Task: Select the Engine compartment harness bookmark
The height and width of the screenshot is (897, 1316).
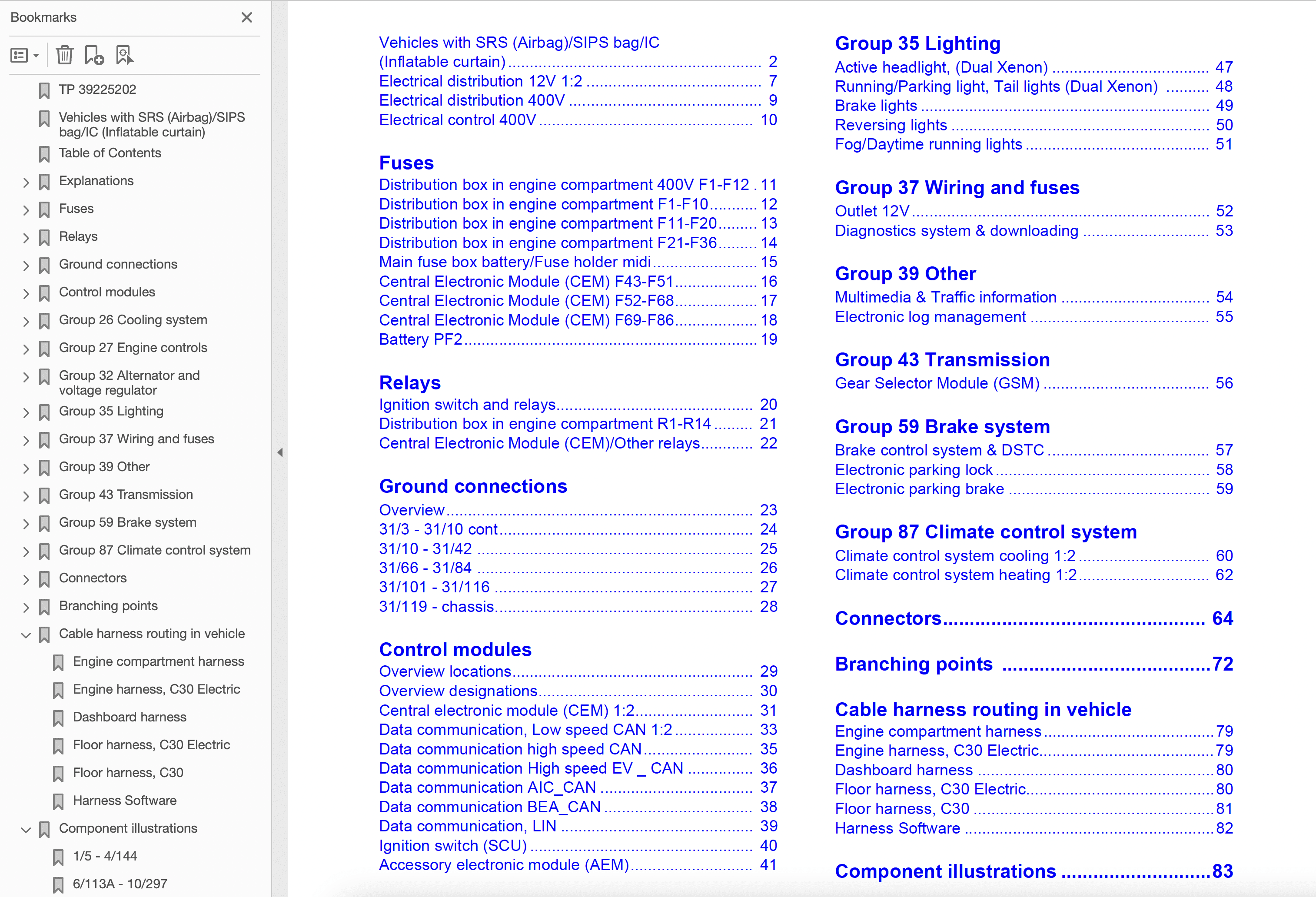Action: point(158,661)
